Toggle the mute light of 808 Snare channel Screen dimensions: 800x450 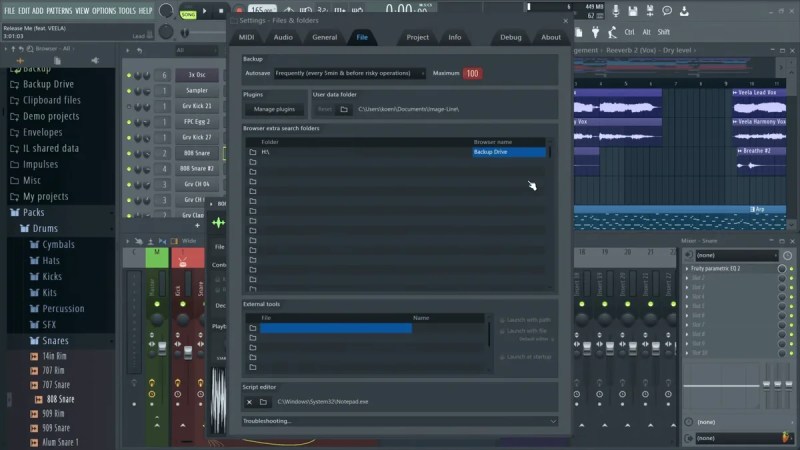coord(129,154)
